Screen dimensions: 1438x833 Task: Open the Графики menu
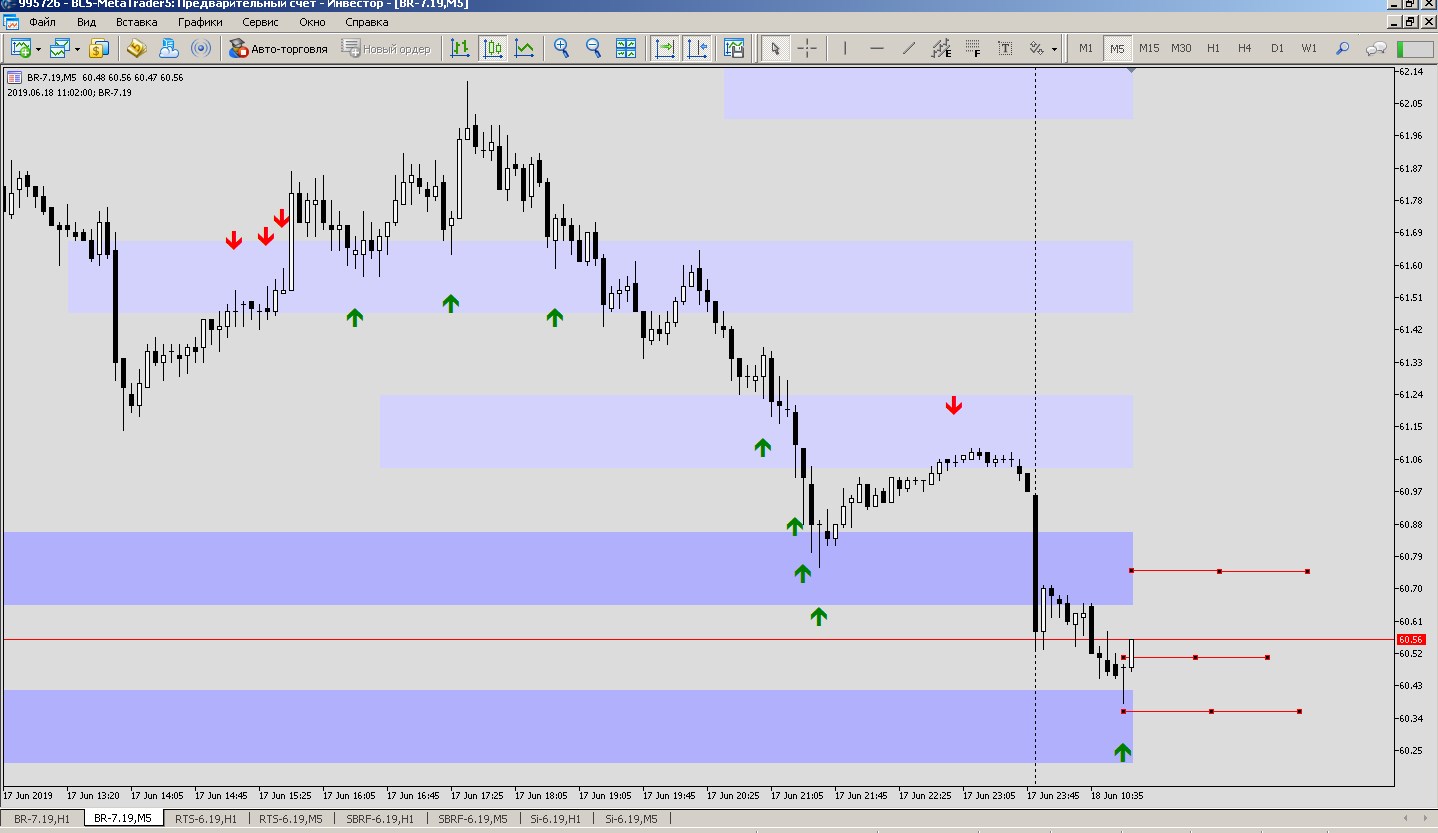(x=201, y=21)
